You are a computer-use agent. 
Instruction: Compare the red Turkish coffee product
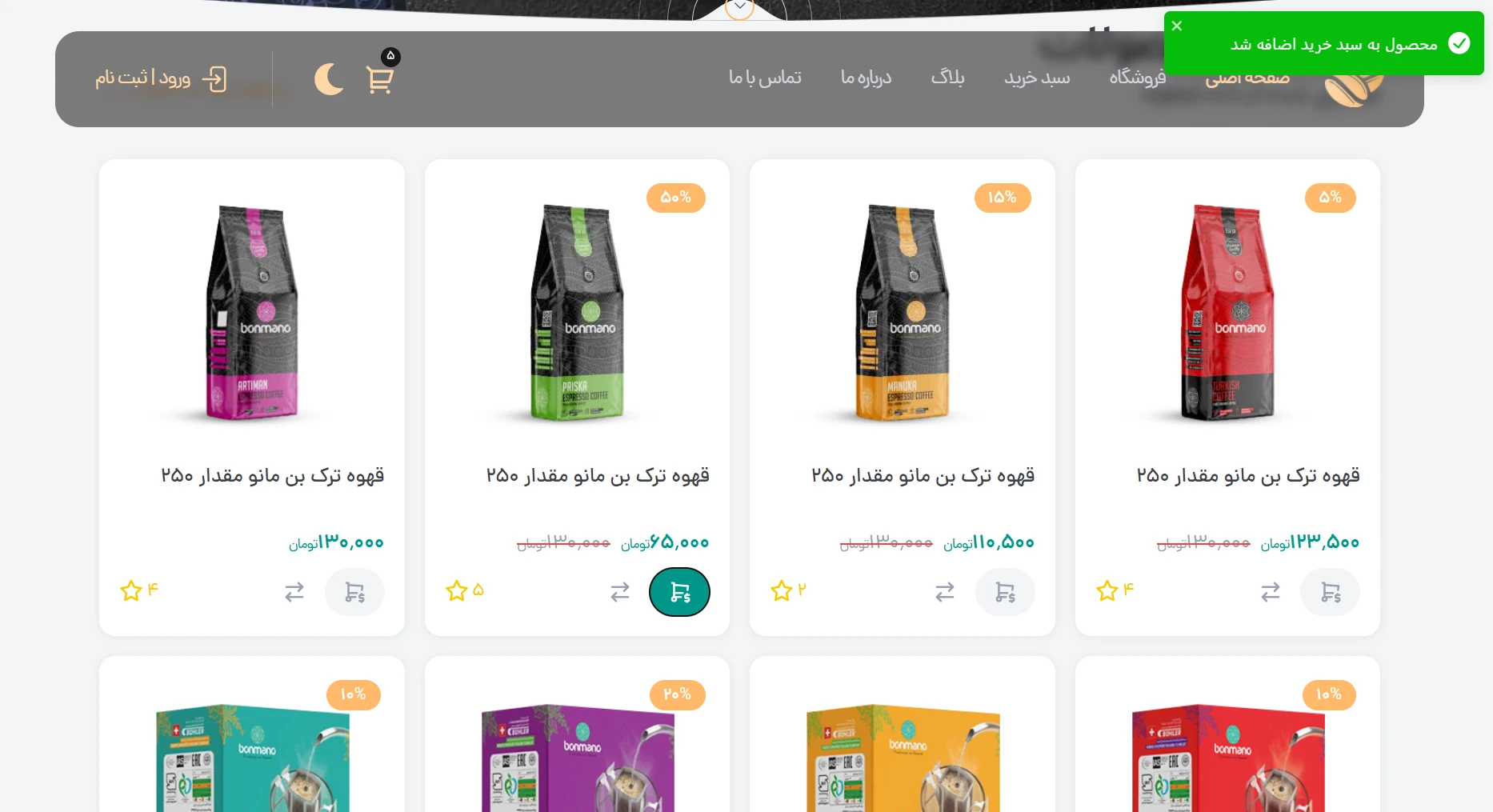pyautogui.click(x=1271, y=592)
